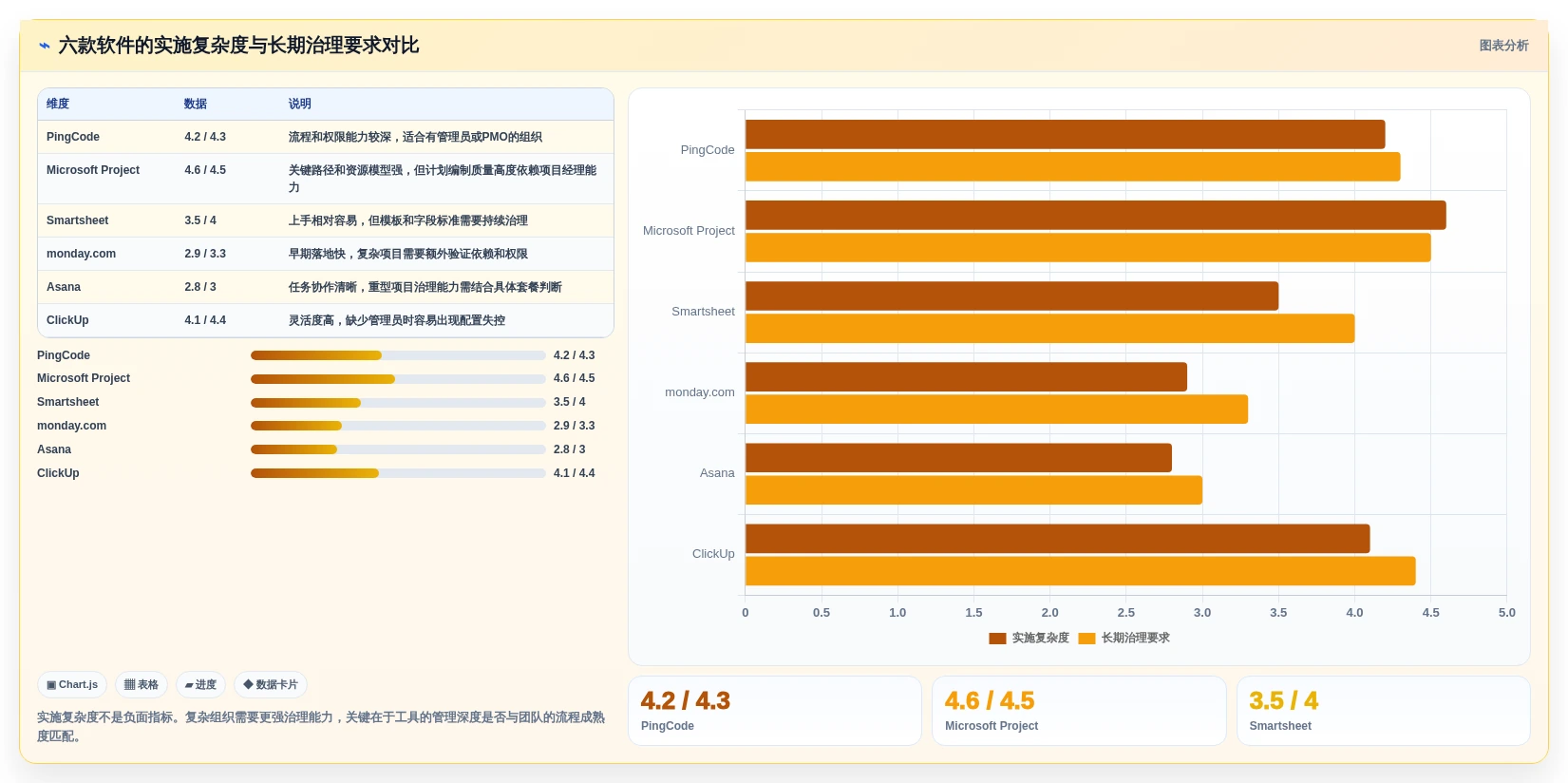The width and height of the screenshot is (1568, 783).
Task: Click the ClickUp progress bar
Action: [398, 473]
